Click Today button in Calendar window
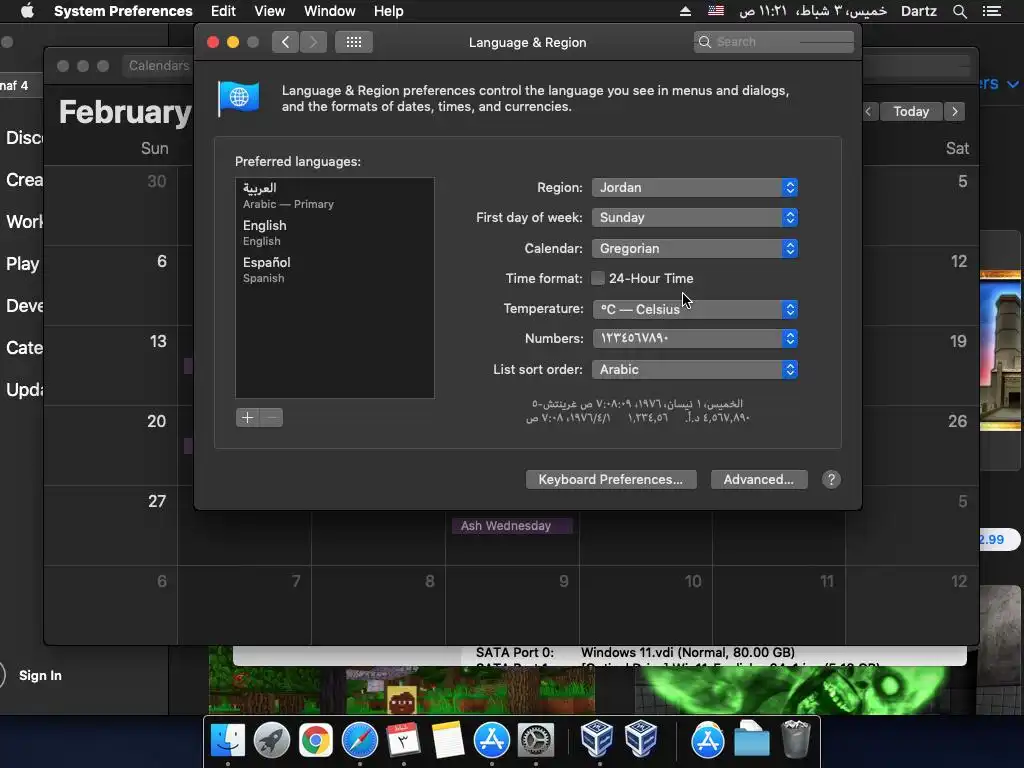 [x=911, y=112]
